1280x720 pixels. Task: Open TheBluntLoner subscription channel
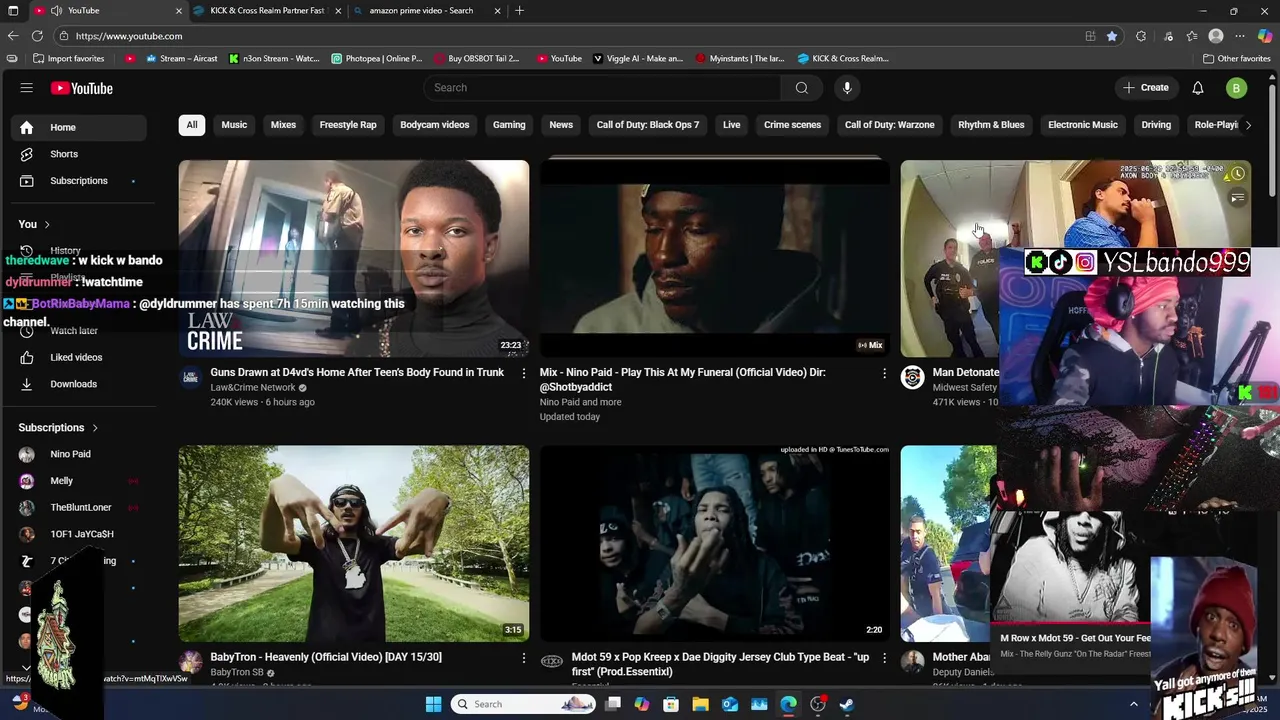coord(80,507)
